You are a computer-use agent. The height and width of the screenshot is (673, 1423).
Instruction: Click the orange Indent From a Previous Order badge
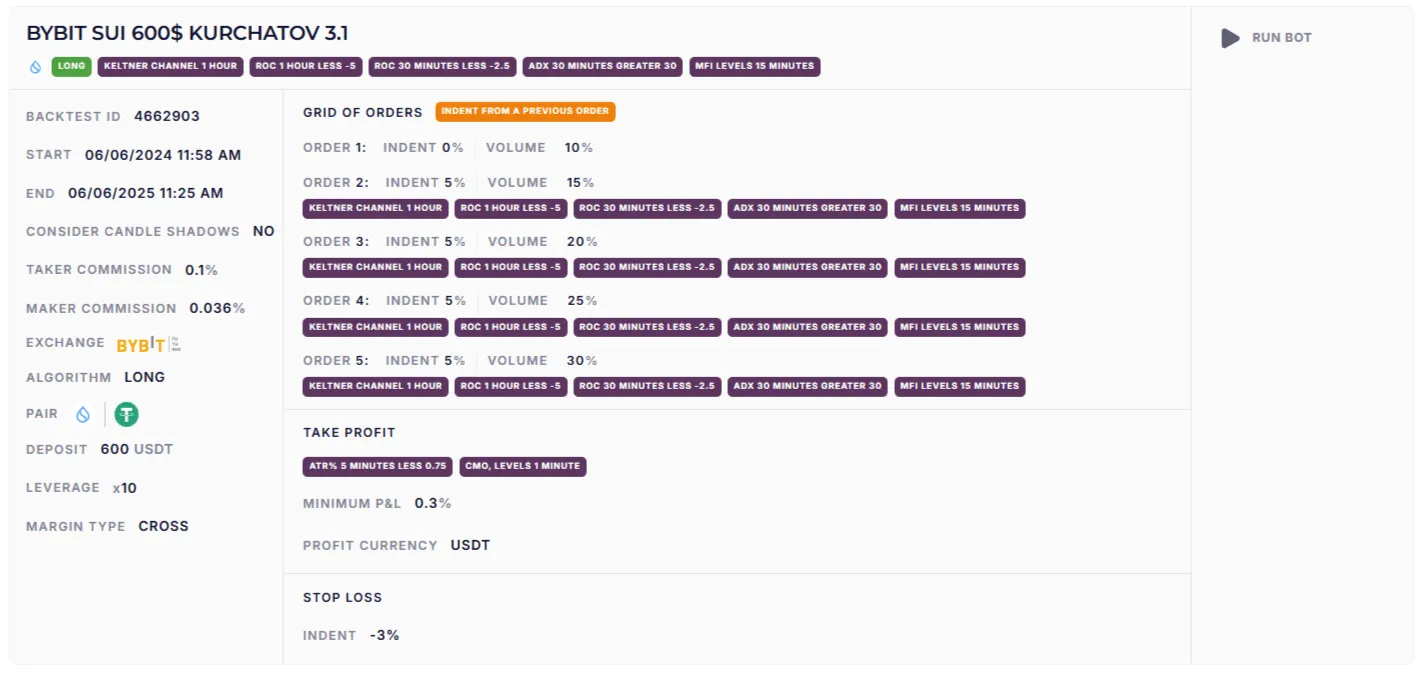pos(525,111)
